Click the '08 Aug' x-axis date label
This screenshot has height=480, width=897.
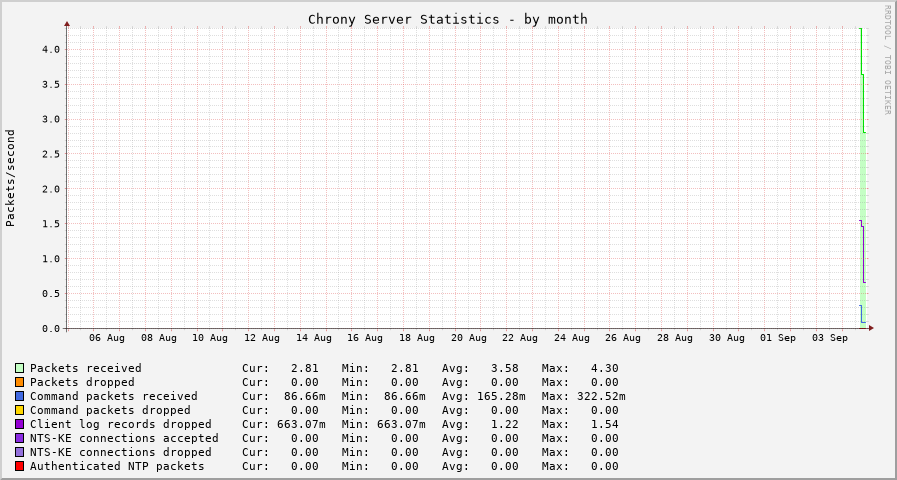158,338
